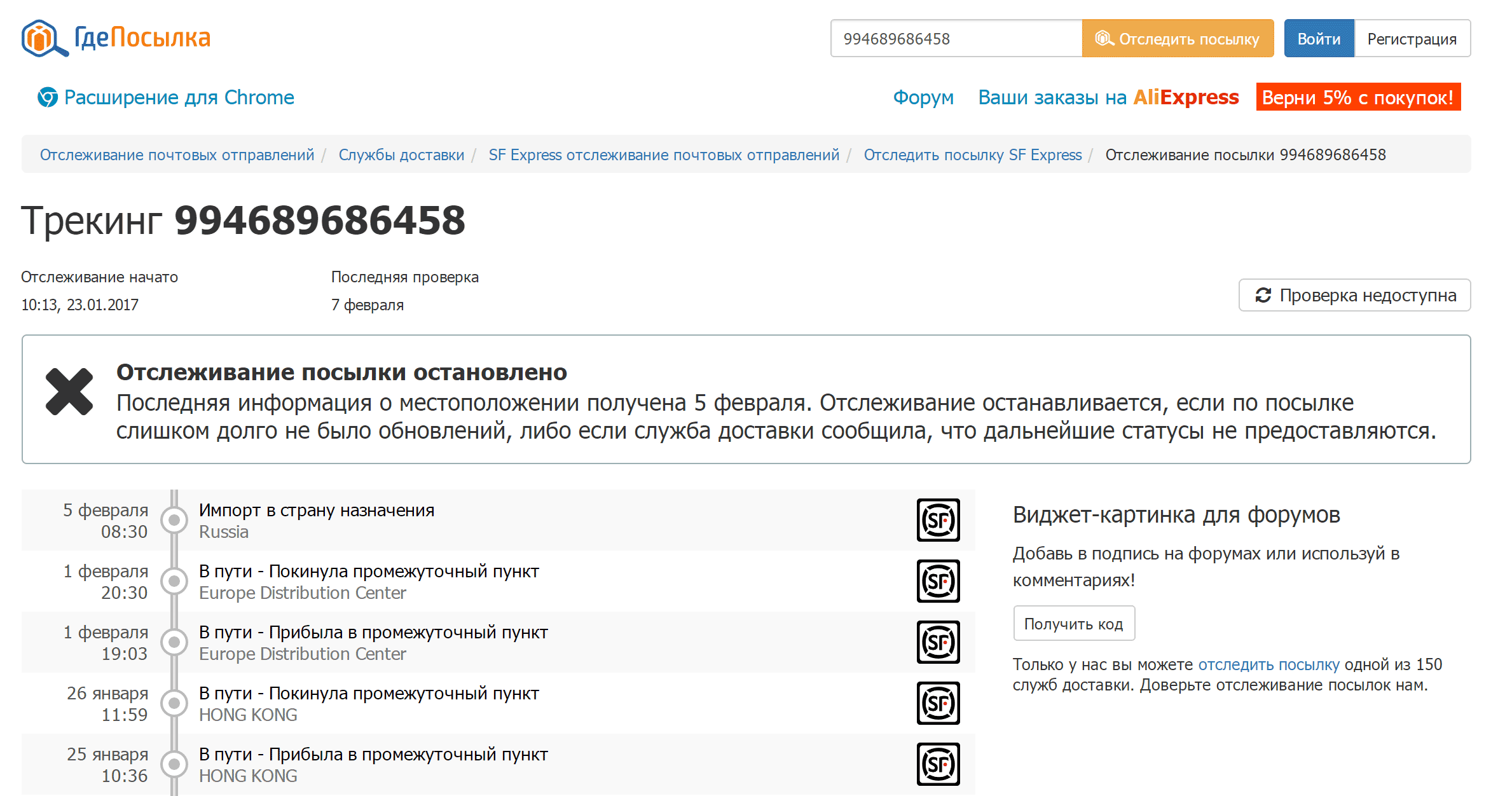This screenshot has height=796, width=1512.
Task: Open the Отслеживание почтовых отправлений breadcrumb
Action: (177, 154)
